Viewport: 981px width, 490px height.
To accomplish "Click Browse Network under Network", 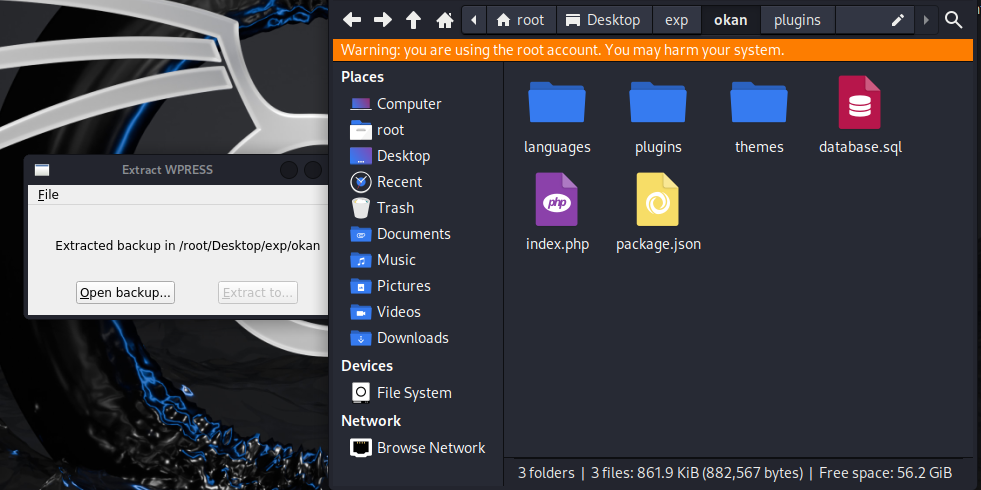I will (x=430, y=448).
